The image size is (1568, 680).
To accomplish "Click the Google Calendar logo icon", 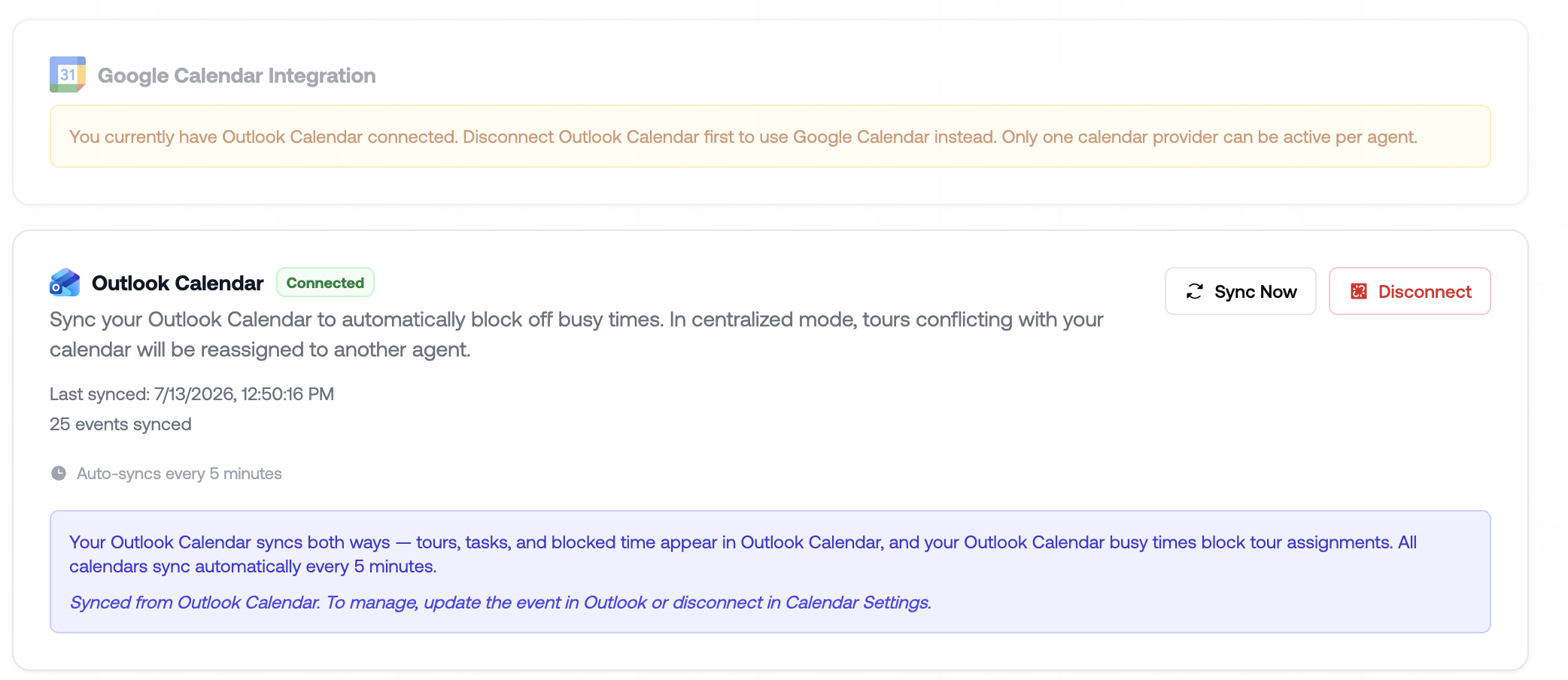I will (68, 74).
